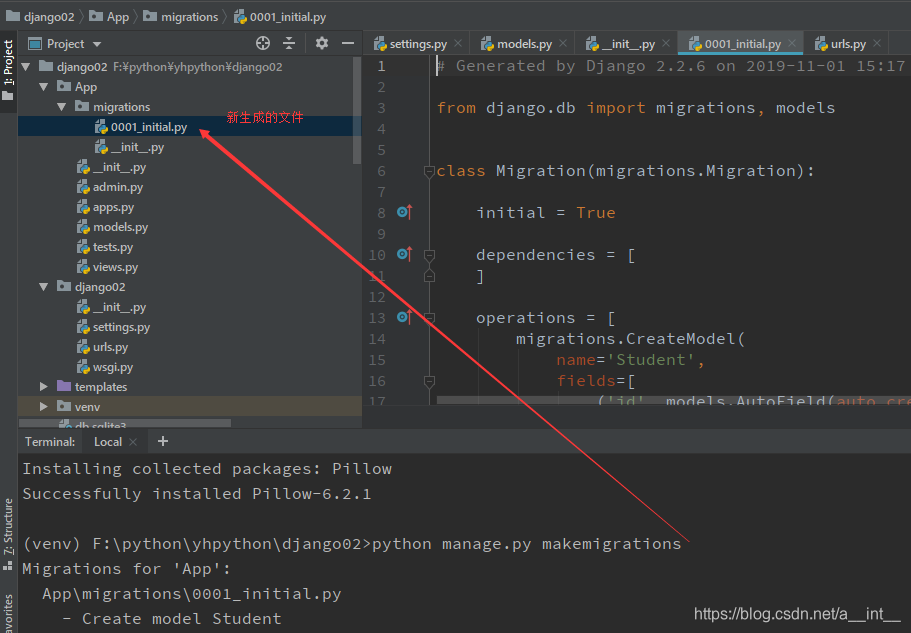Expand the venv folder
Image resolution: width=911 pixels, height=633 pixels.
(x=44, y=407)
